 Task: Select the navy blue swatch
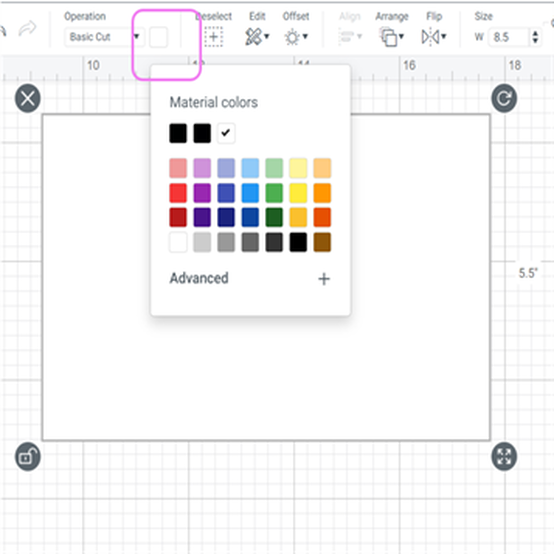(x=226, y=217)
